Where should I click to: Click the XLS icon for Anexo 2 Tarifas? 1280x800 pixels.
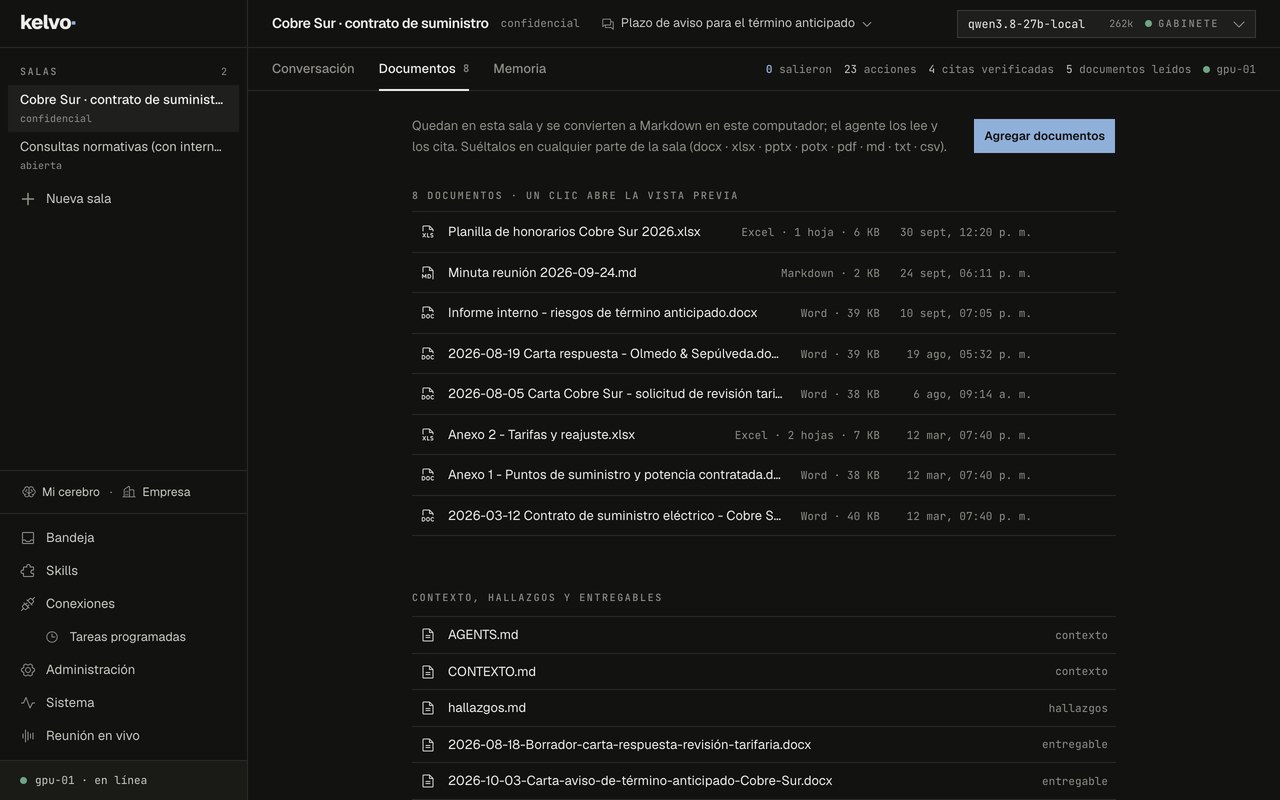click(428, 435)
